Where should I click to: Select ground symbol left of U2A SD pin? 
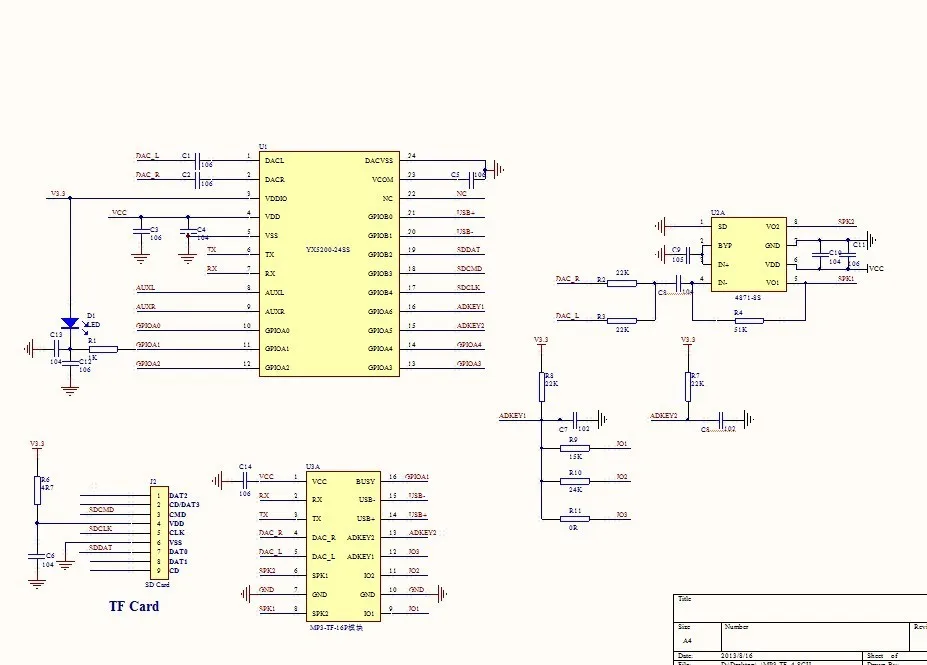point(661,226)
